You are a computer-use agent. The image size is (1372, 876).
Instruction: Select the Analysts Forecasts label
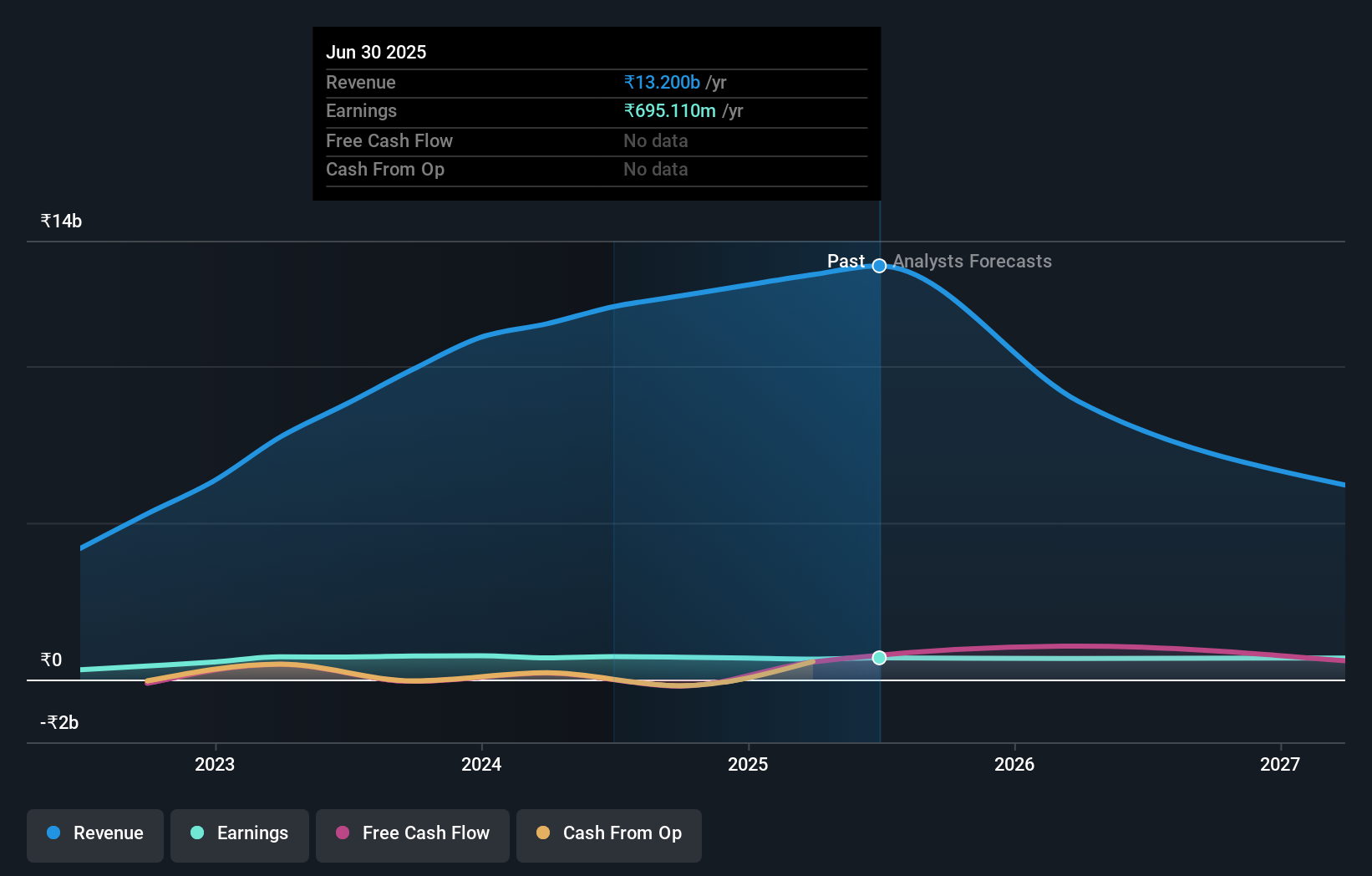[971, 261]
